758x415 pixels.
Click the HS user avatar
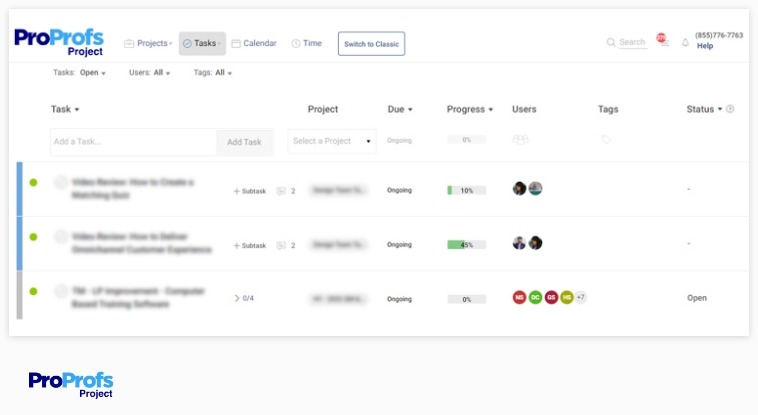coord(567,297)
